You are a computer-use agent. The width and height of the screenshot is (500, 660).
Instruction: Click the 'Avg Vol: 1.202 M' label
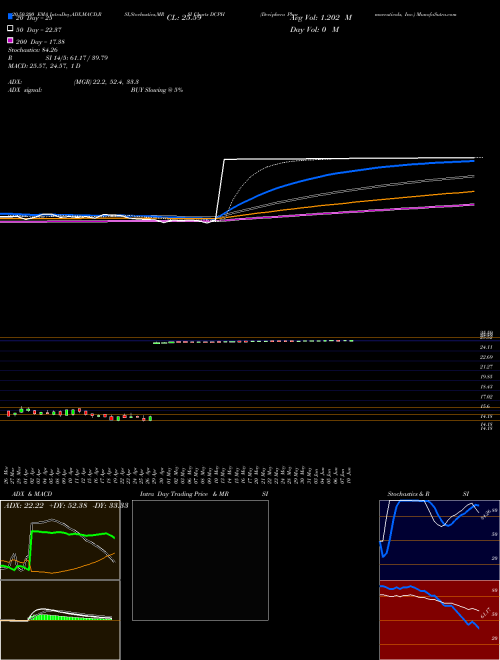(321, 18)
